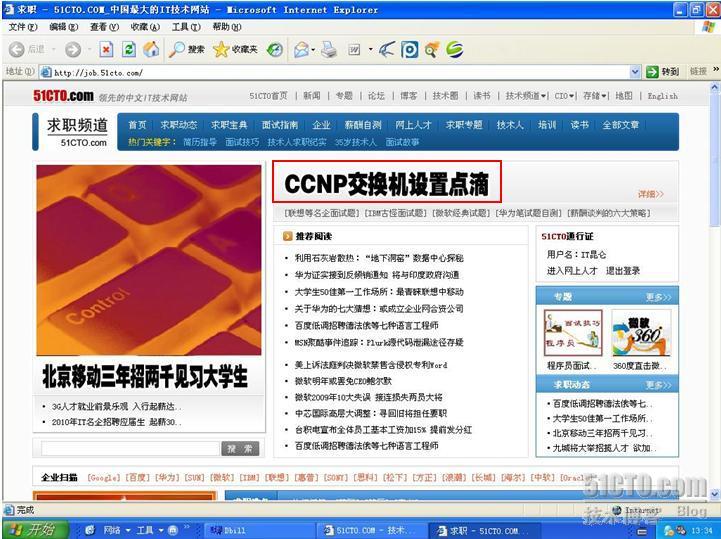Viewport: 721px width, 539px height.
Task: Open the Search (搜索) toolbar button
Action: point(186,49)
